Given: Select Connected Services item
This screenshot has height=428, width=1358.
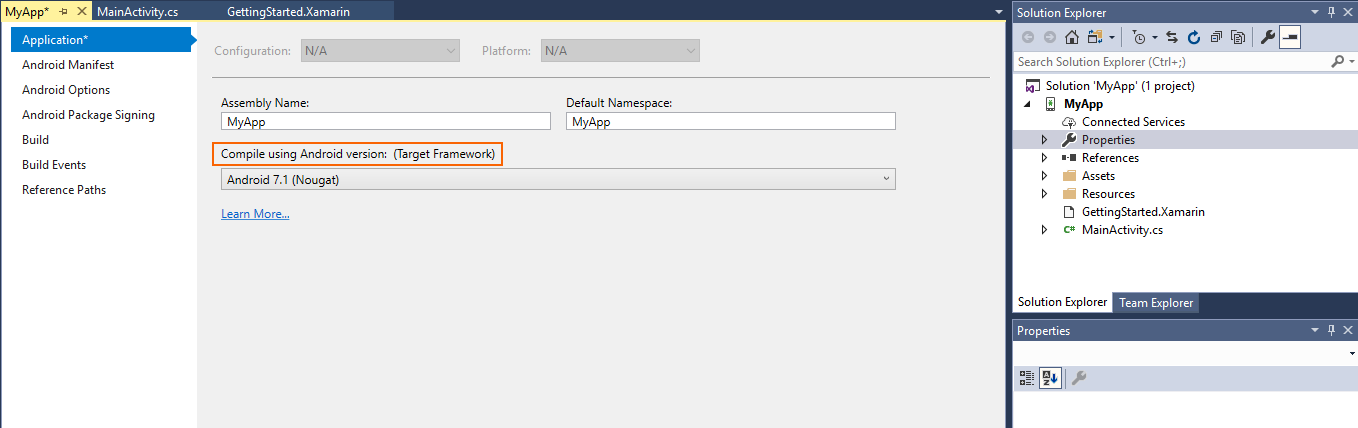Looking at the screenshot, I should [x=1133, y=122].
